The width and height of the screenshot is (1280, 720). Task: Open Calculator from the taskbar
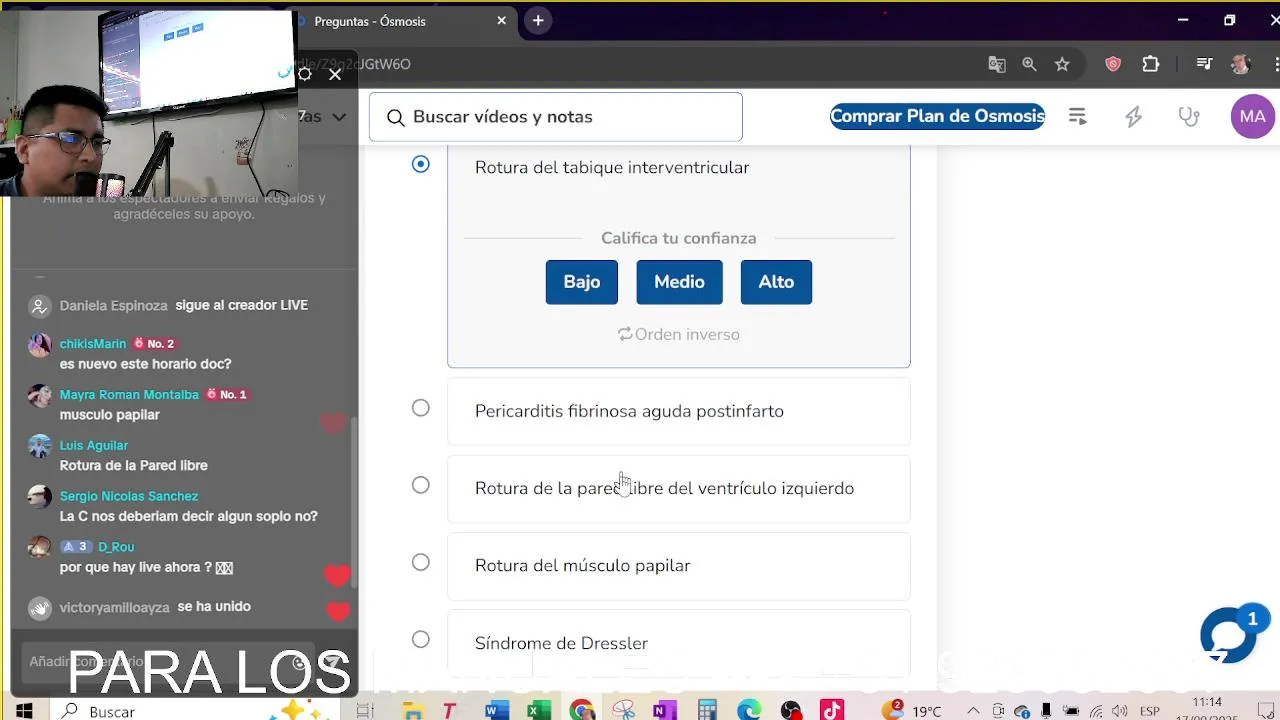click(707, 711)
